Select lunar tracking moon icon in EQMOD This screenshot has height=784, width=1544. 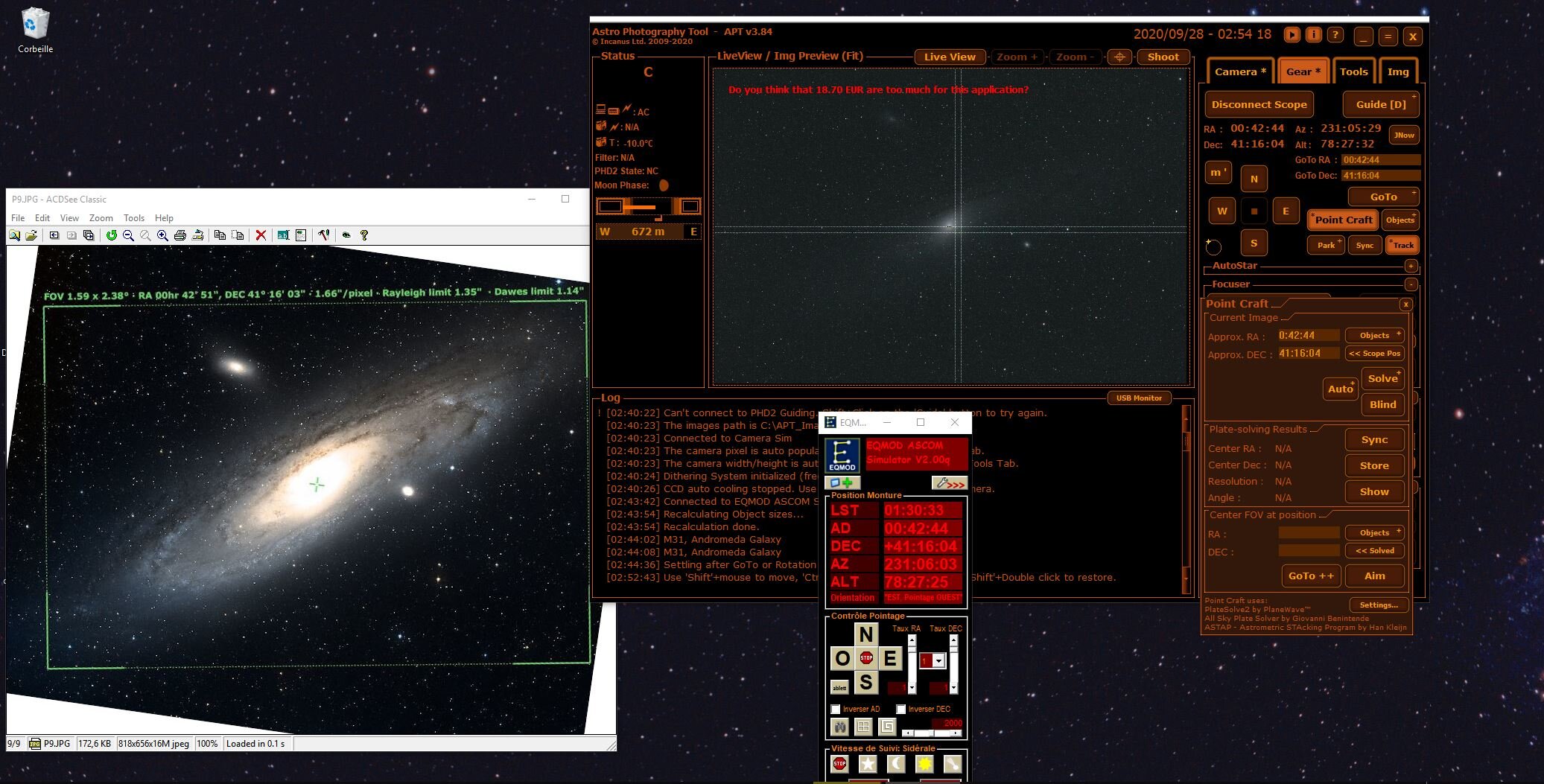click(x=896, y=764)
